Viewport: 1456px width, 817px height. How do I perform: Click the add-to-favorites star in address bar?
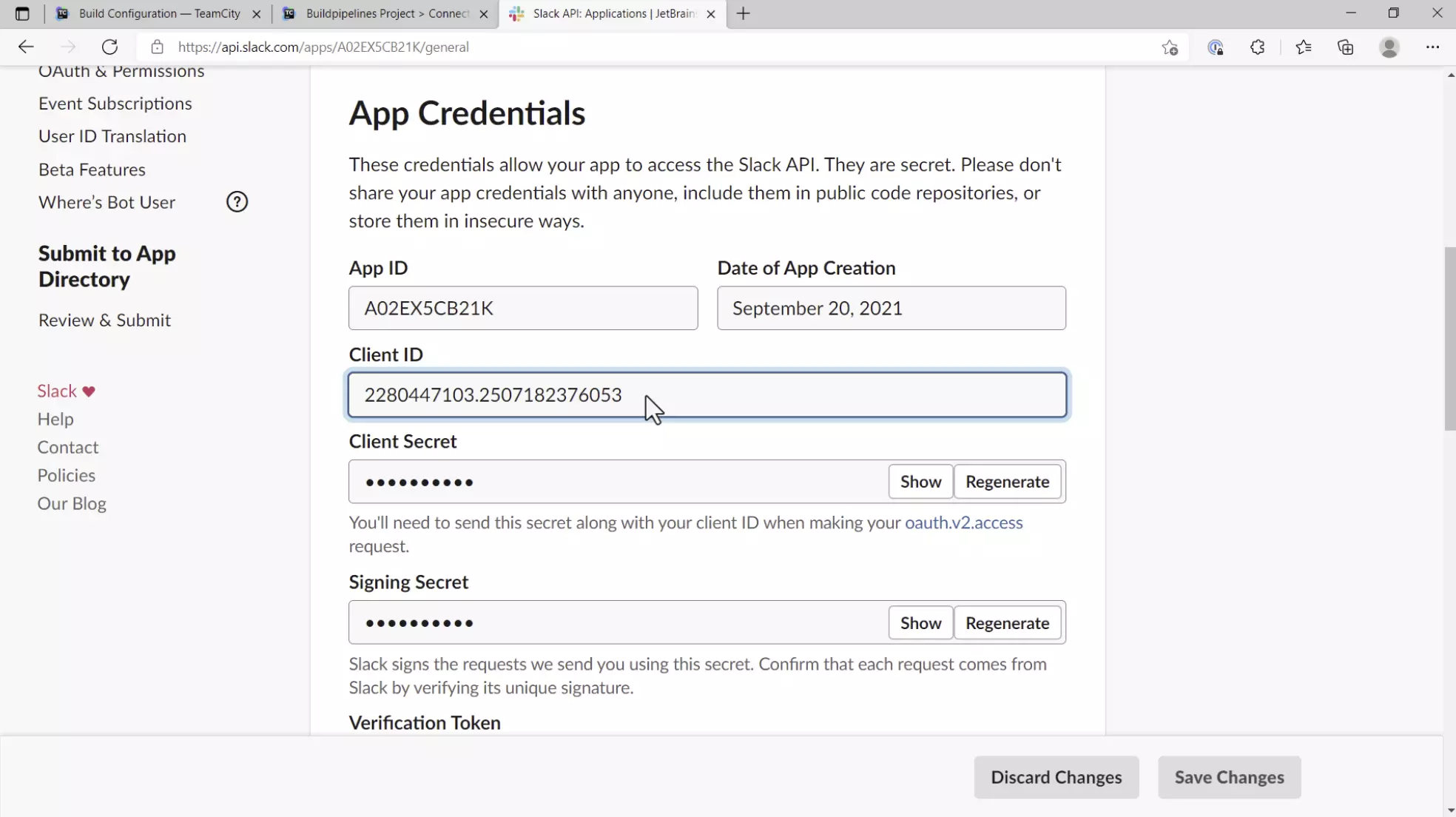[x=1170, y=47]
